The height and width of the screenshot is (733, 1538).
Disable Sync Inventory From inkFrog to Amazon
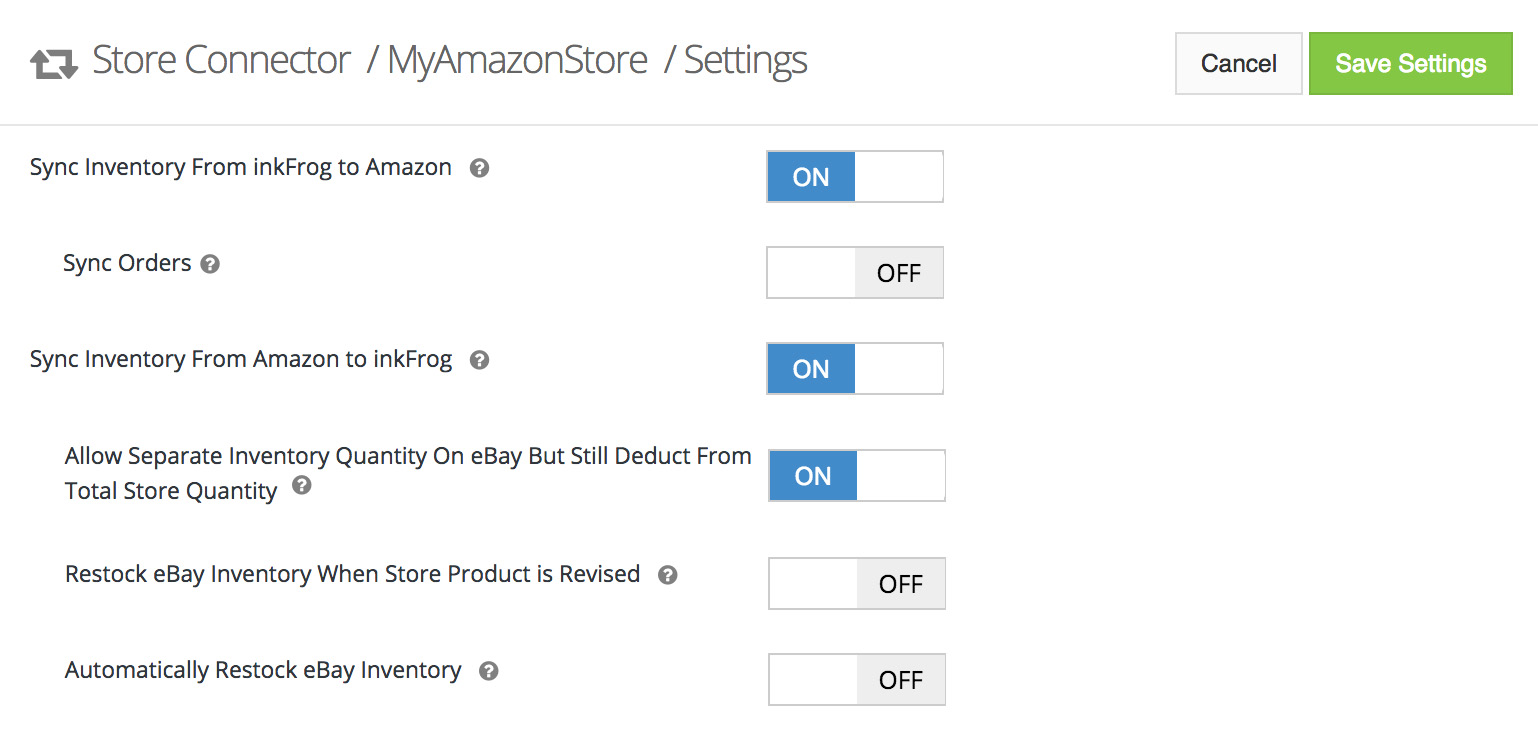pos(854,177)
